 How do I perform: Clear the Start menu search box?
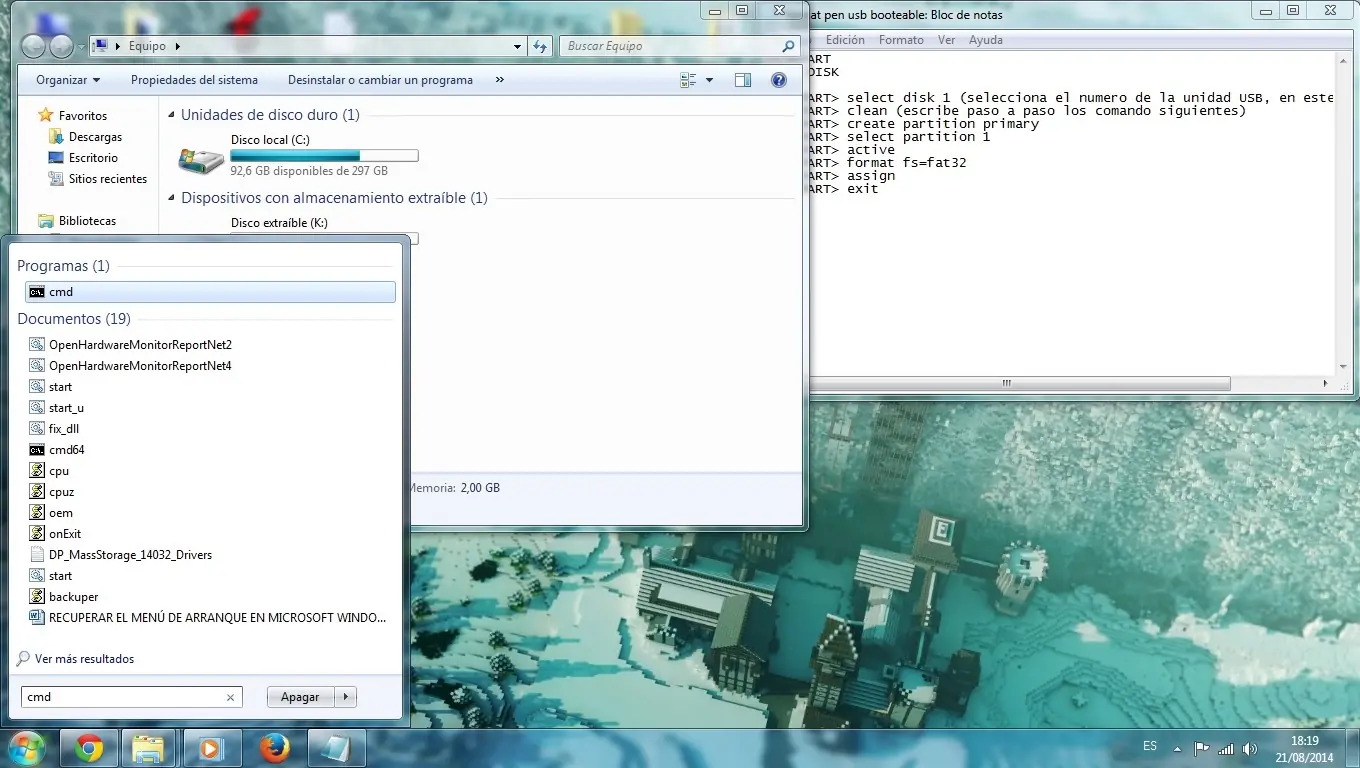click(230, 698)
